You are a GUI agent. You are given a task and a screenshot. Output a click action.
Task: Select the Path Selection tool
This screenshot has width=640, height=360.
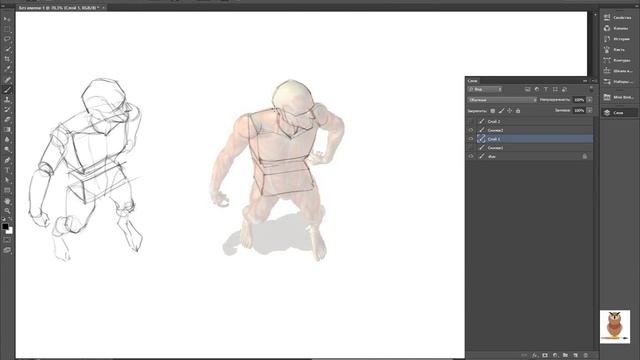[7, 180]
